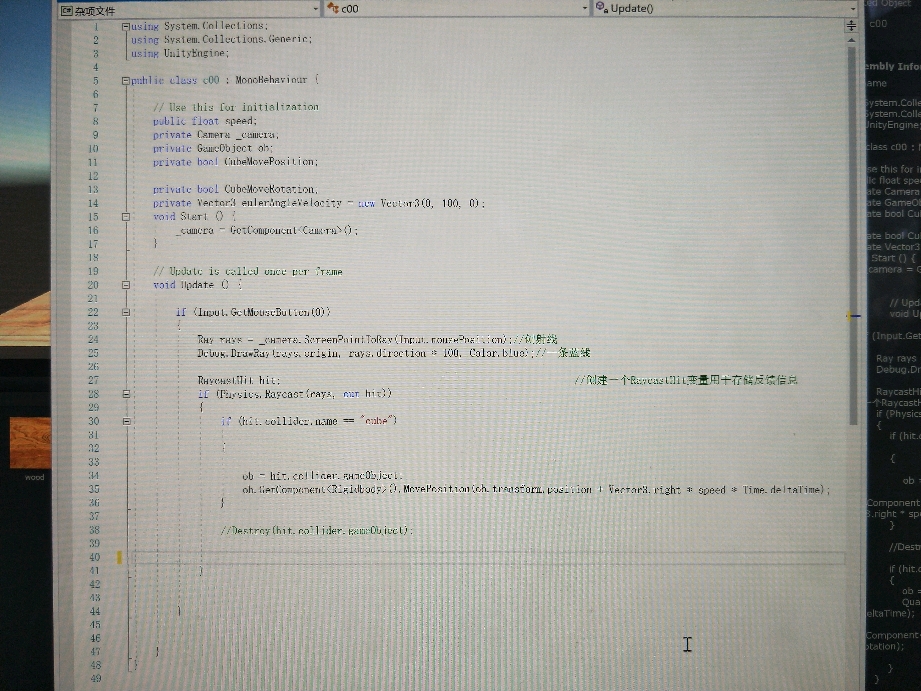Viewport: 921px width, 691px height.
Task: Click the '// Update is called once per frame' comment
Action: (247, 271)
